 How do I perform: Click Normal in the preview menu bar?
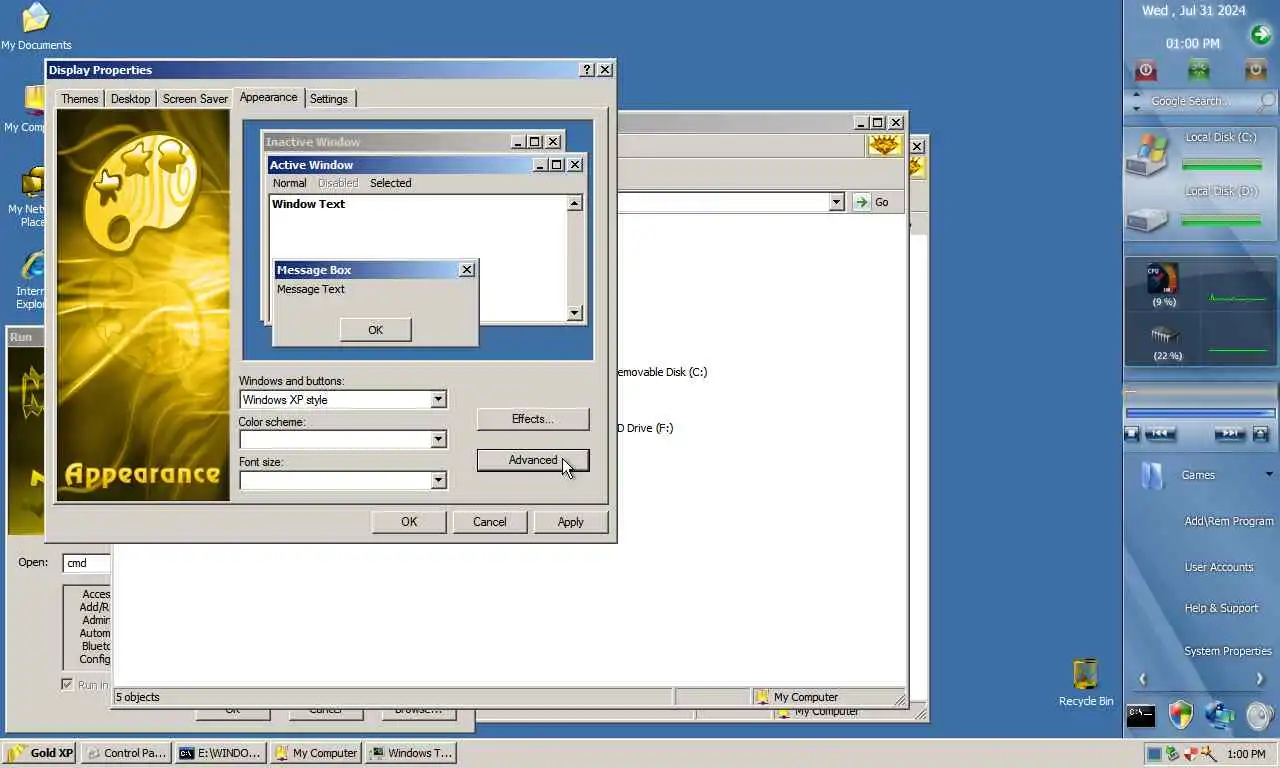coord(289,183)
